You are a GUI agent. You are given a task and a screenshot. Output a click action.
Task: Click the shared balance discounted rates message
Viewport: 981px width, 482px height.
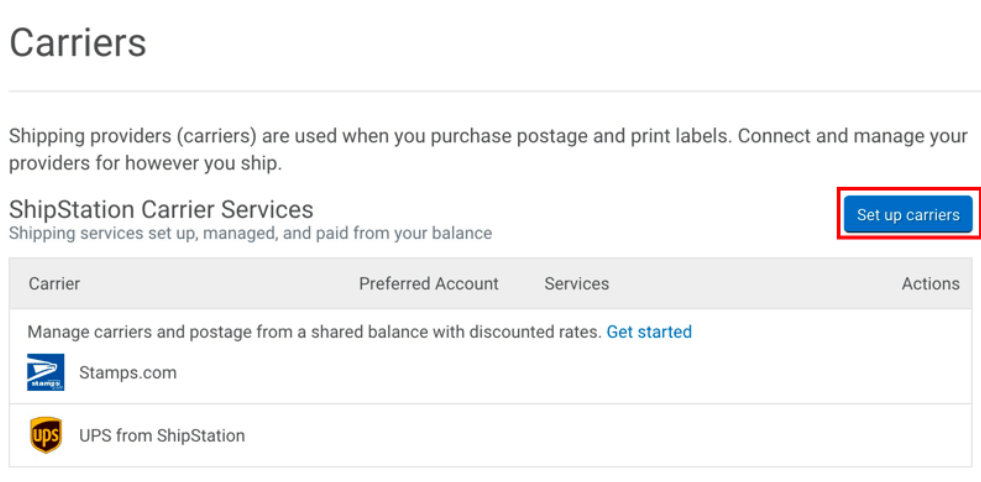pos(314,332)
